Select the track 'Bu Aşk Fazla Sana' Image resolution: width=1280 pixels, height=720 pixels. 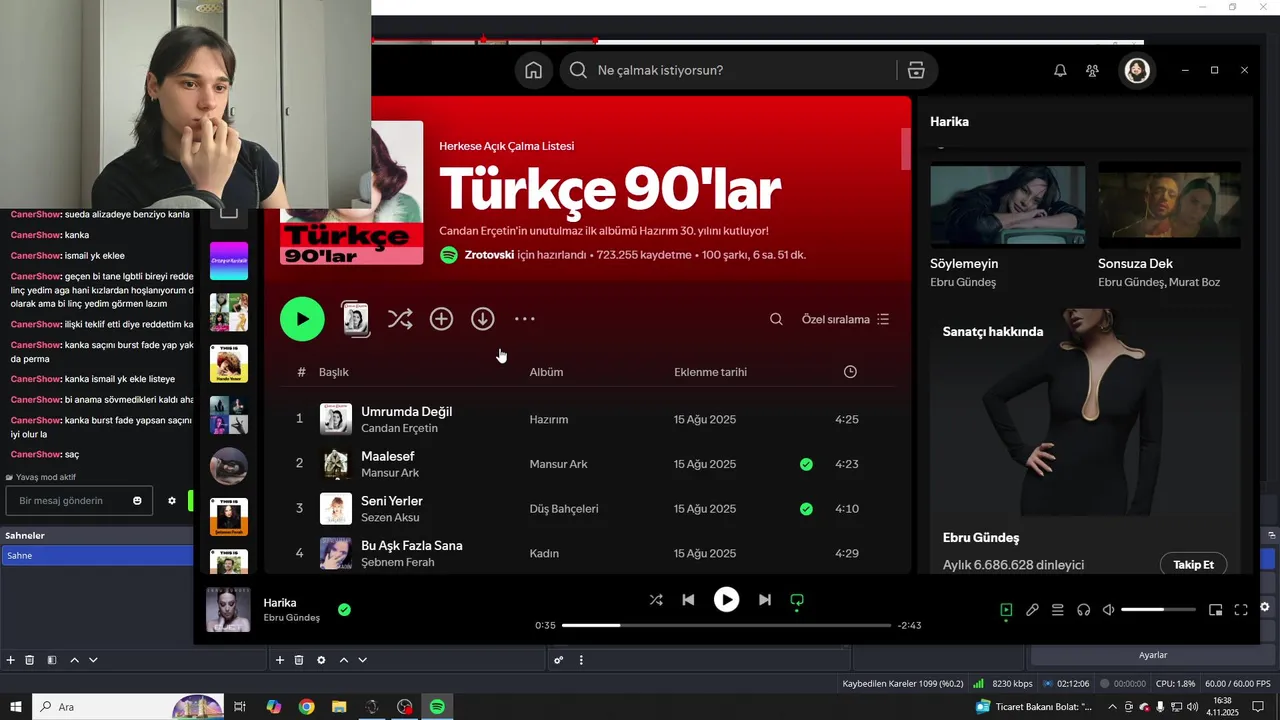pyautogui.click(x=411, y=545)
